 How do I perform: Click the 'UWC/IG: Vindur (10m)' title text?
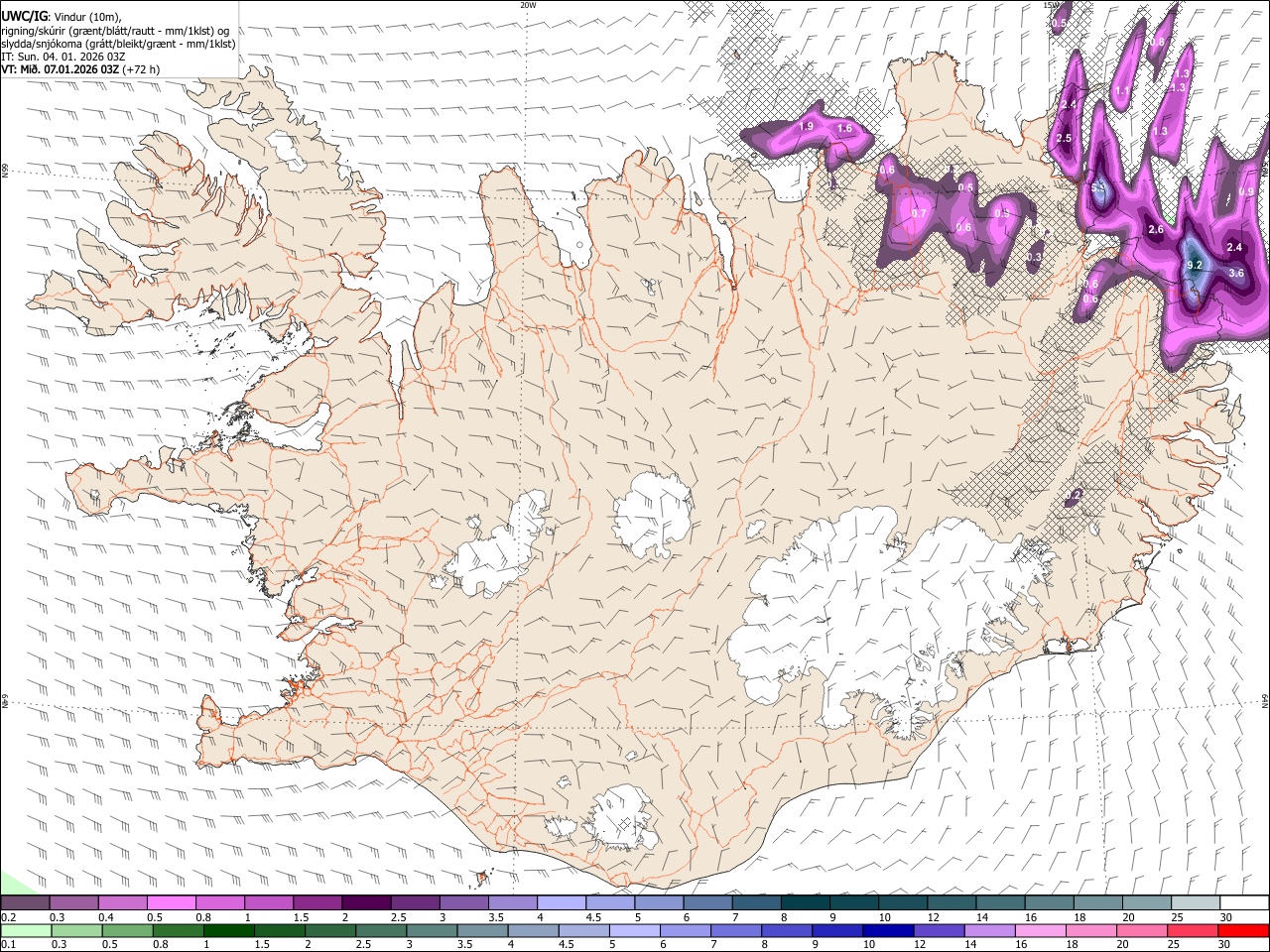[62, 16]
